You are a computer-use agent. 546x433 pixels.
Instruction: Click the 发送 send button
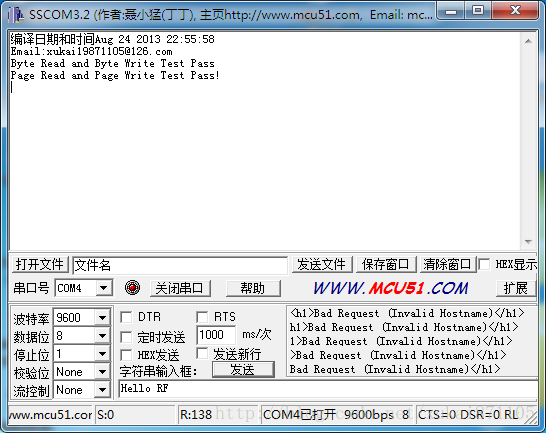pos(243,369)
